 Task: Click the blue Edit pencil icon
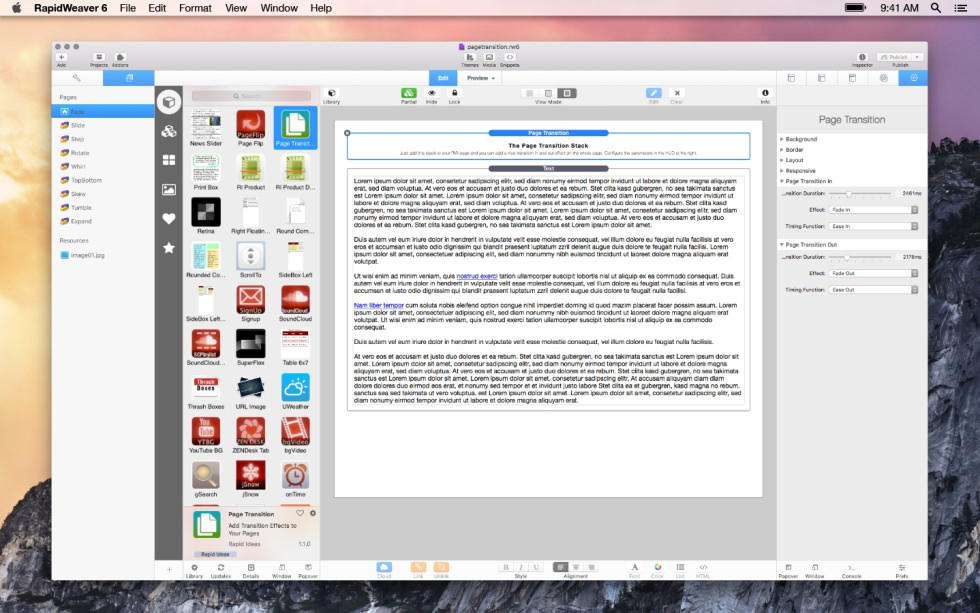653,93
